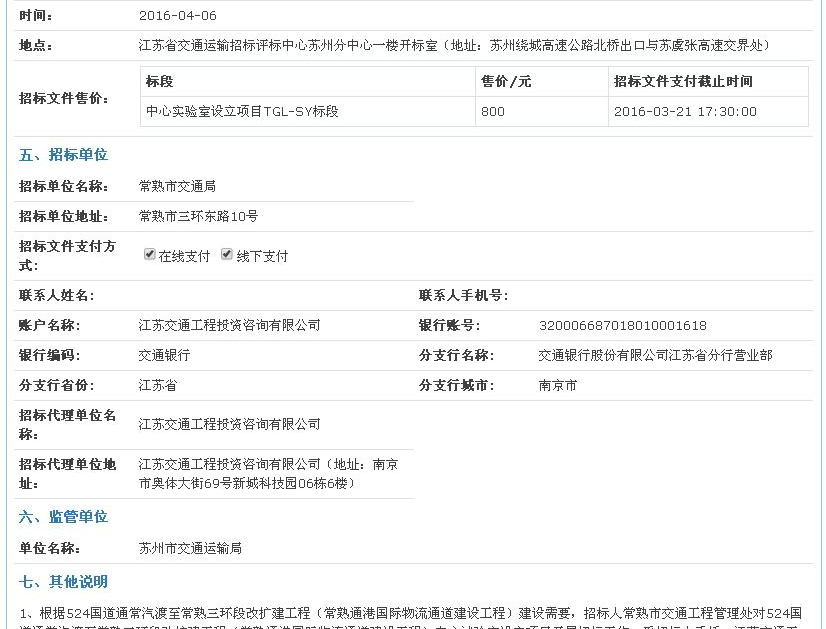Click the 交通银行股份有限公司江苏省分行营业部 branch name

655,355
